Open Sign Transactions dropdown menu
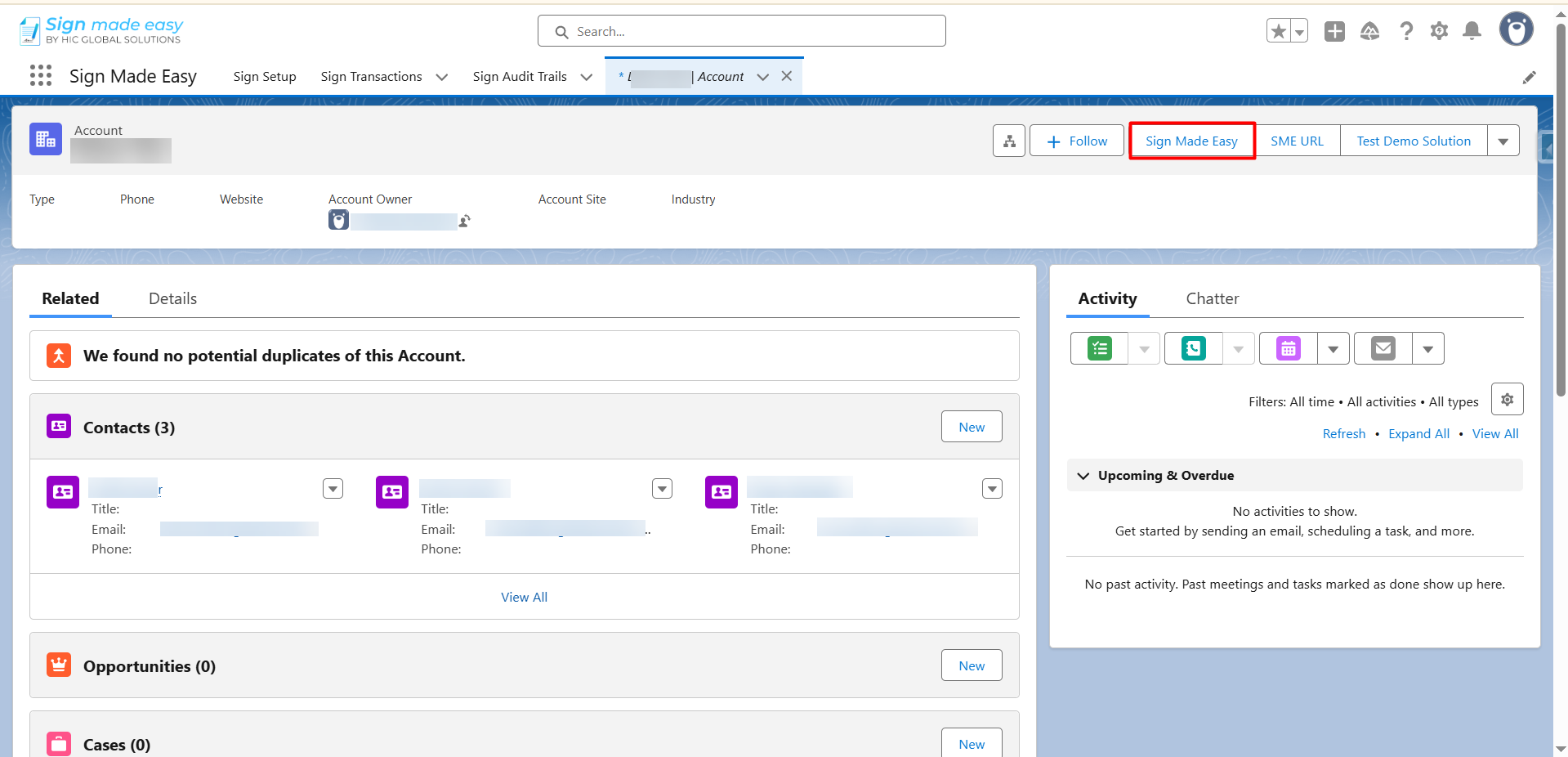Viewport: 1568px width, 757px height. (442, 77)
